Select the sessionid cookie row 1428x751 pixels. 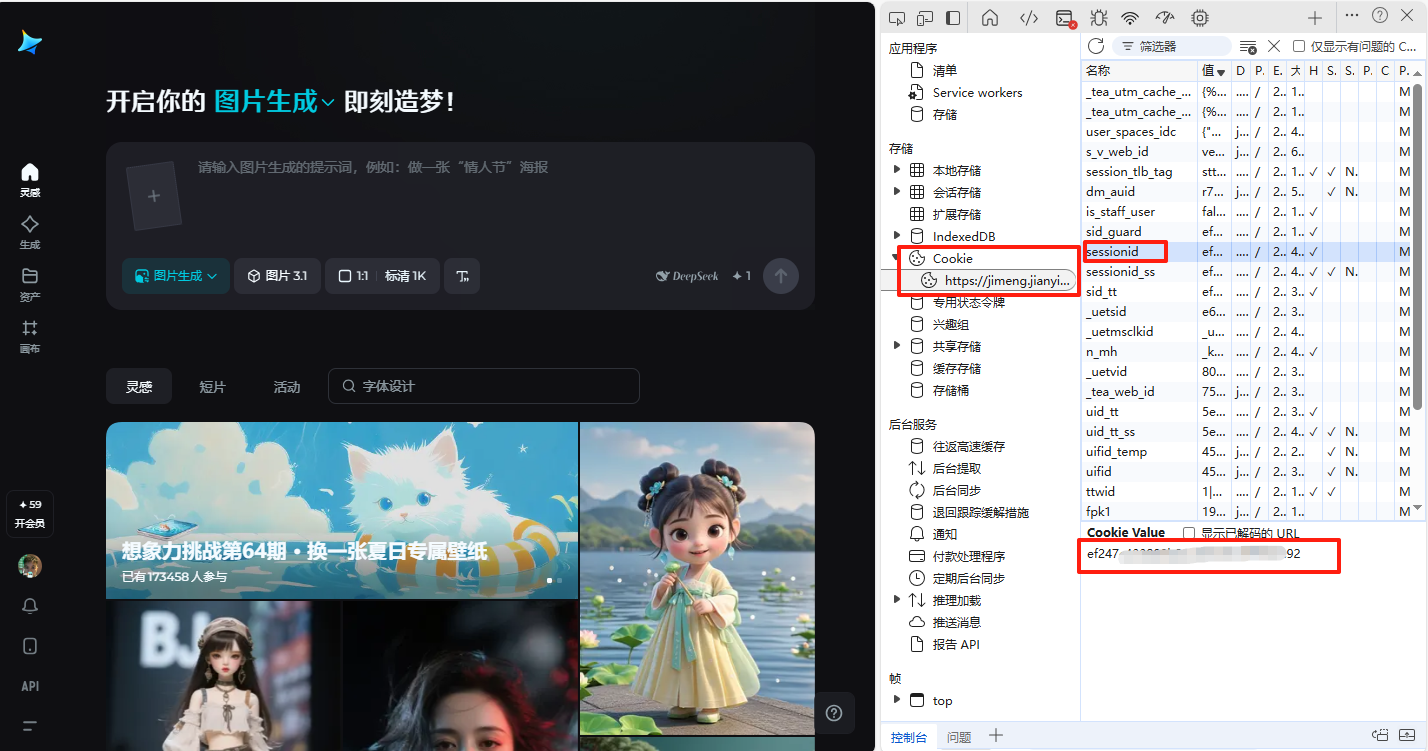tap(1249, 252)
